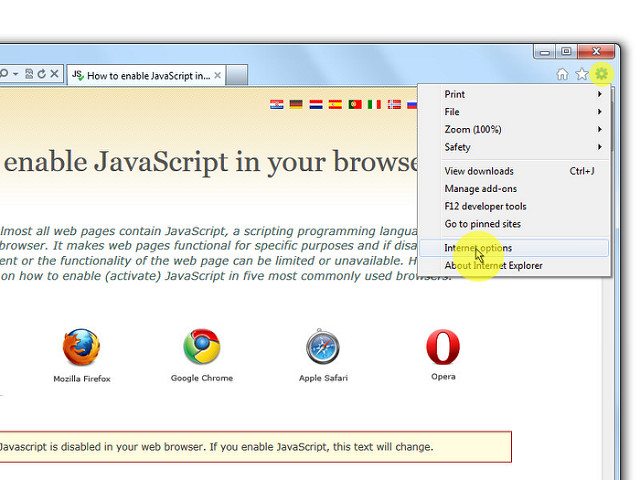
Task: Open the Tools gear icon
Action: point(601,74)
